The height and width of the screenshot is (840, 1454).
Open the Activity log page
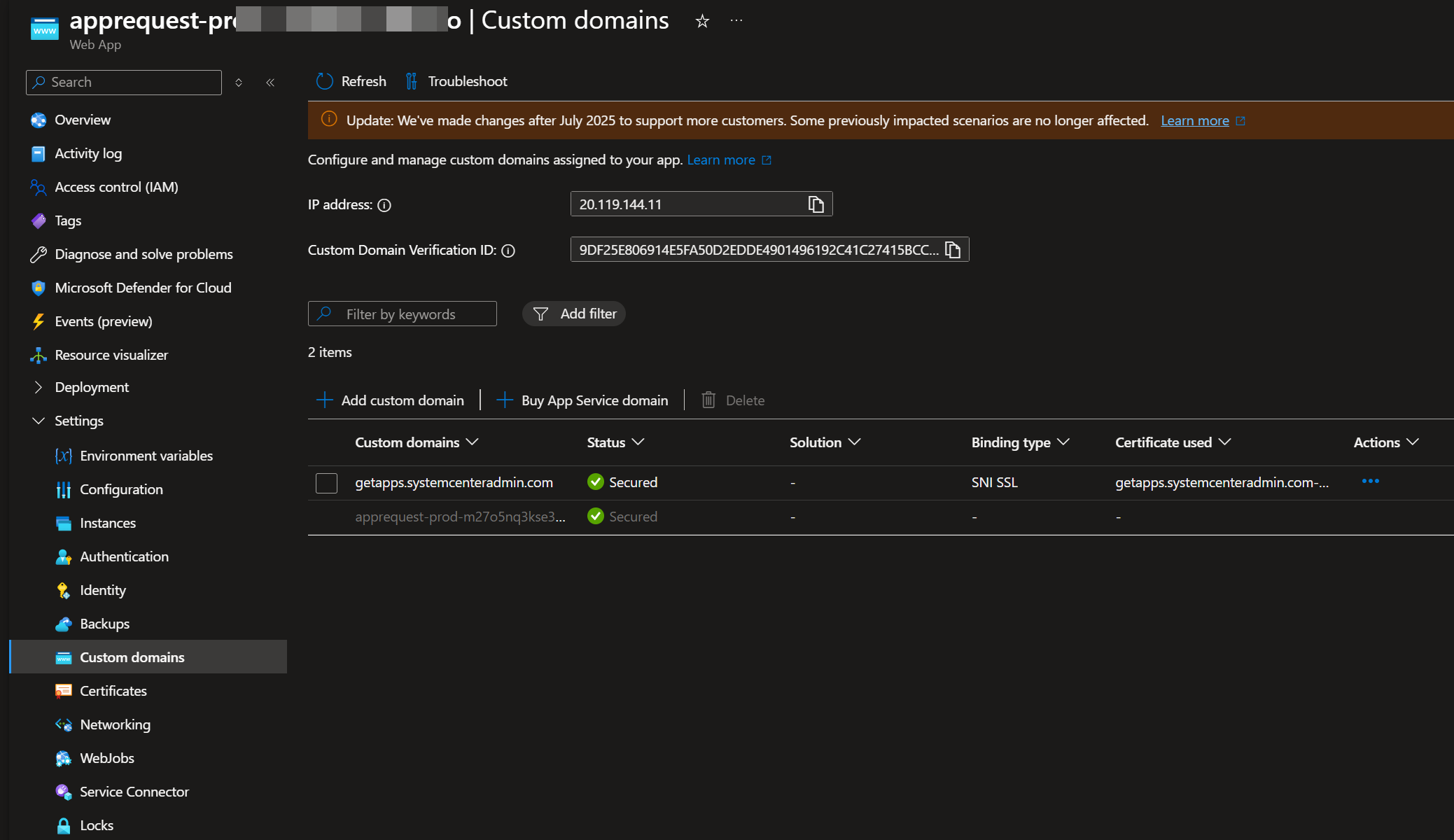tap(88, 153)
